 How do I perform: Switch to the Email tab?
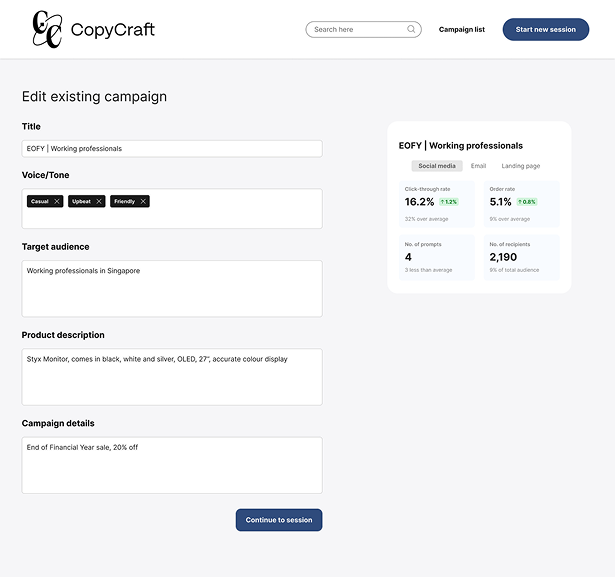point(479,166)
